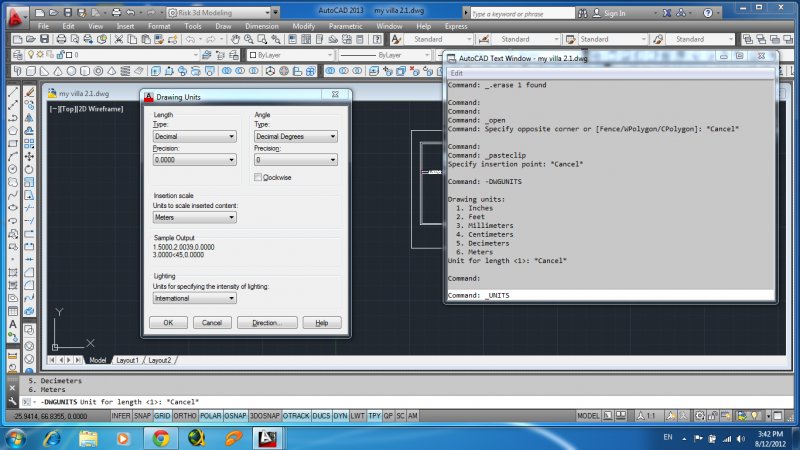
Task: Click the binoculars search icon
Action: point(583,13)
